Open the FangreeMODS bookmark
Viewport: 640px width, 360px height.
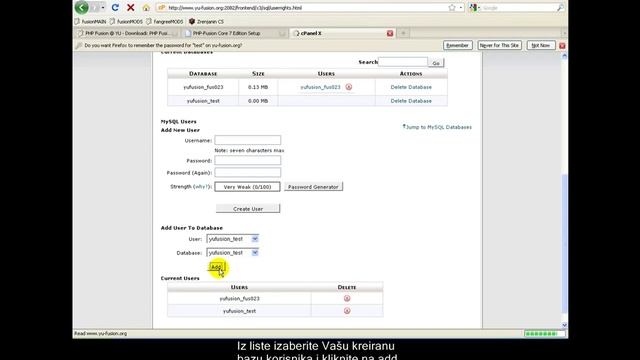tap(165, 21)
